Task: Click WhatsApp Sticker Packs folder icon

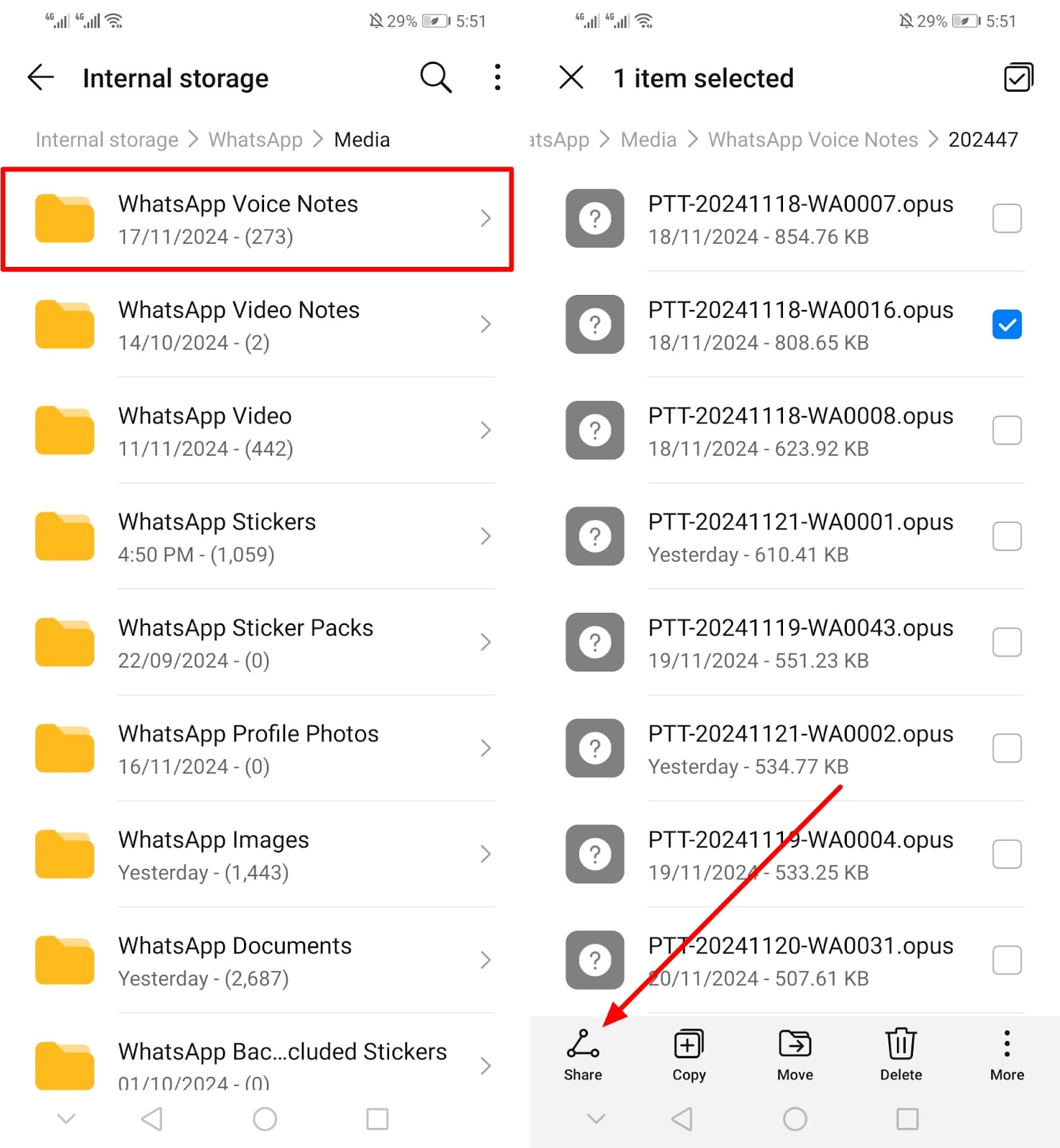Action: (65, 642)
